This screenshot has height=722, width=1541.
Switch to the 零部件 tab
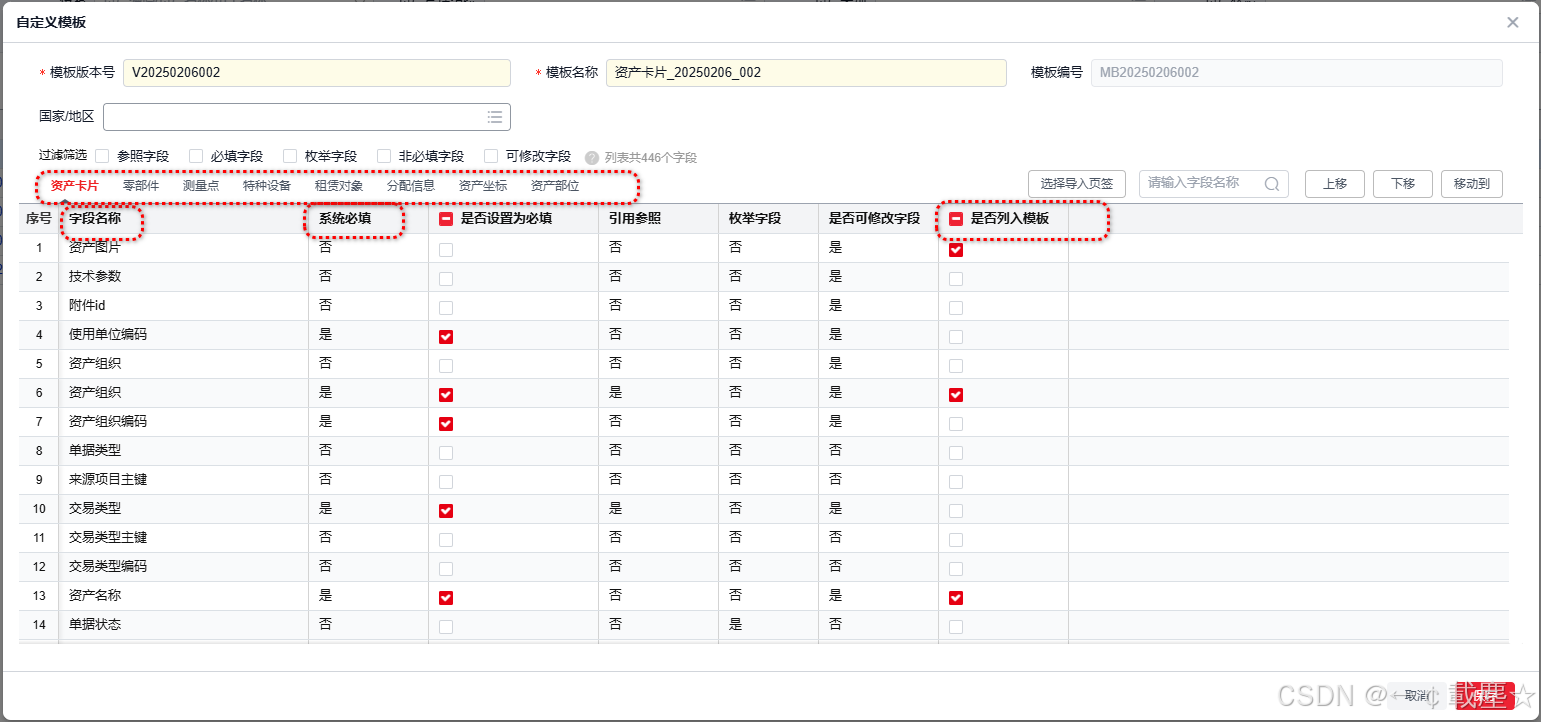point(141,185)
